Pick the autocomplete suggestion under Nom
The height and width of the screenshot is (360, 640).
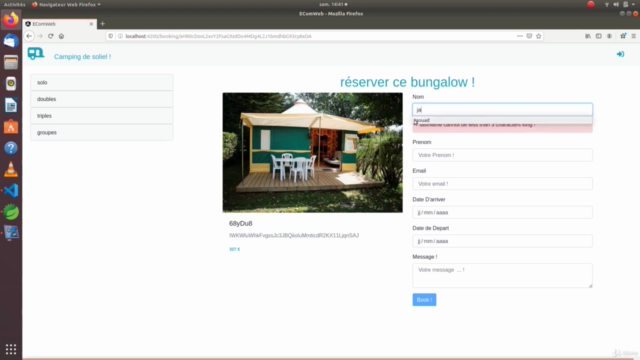tap(502, 120)
